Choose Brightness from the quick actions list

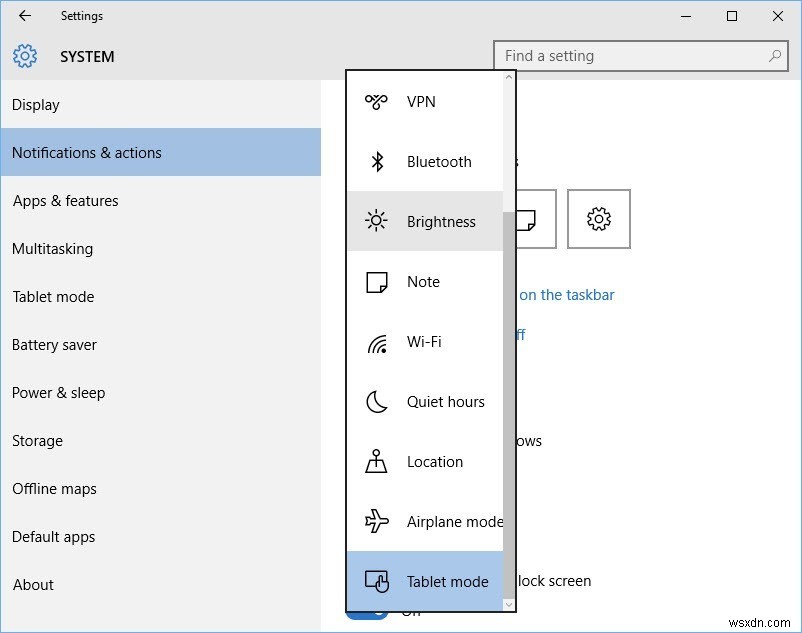coord(442,222)
